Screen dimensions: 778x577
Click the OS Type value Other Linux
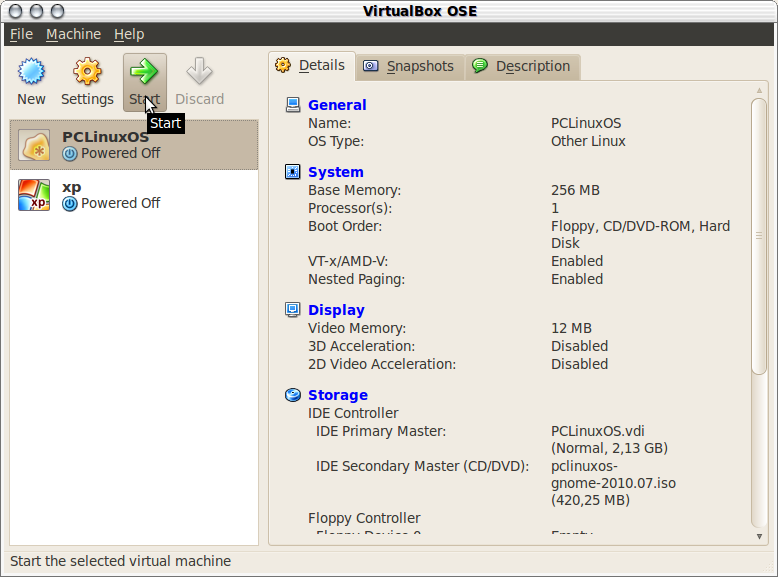[588, 141]
